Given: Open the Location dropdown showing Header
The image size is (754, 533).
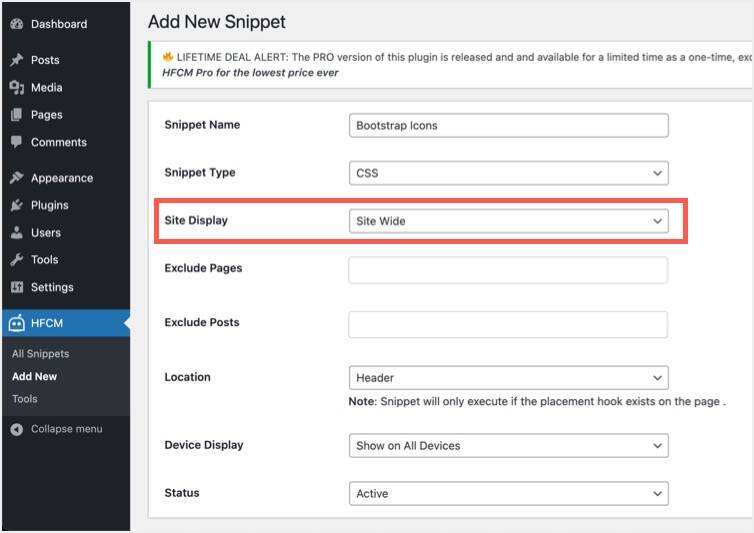Looking at the screenshot, I should [x=508, y=378].
